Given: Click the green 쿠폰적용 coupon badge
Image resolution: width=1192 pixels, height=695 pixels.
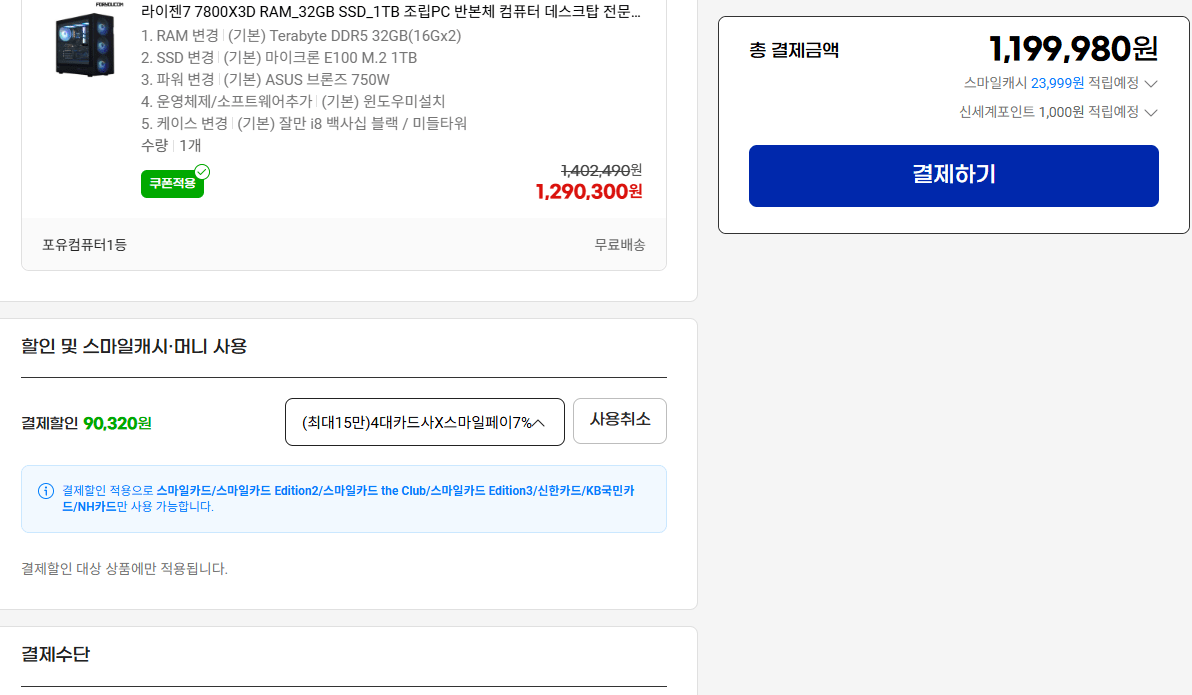Looking at the screenshot, I should [x=173, y=183].
